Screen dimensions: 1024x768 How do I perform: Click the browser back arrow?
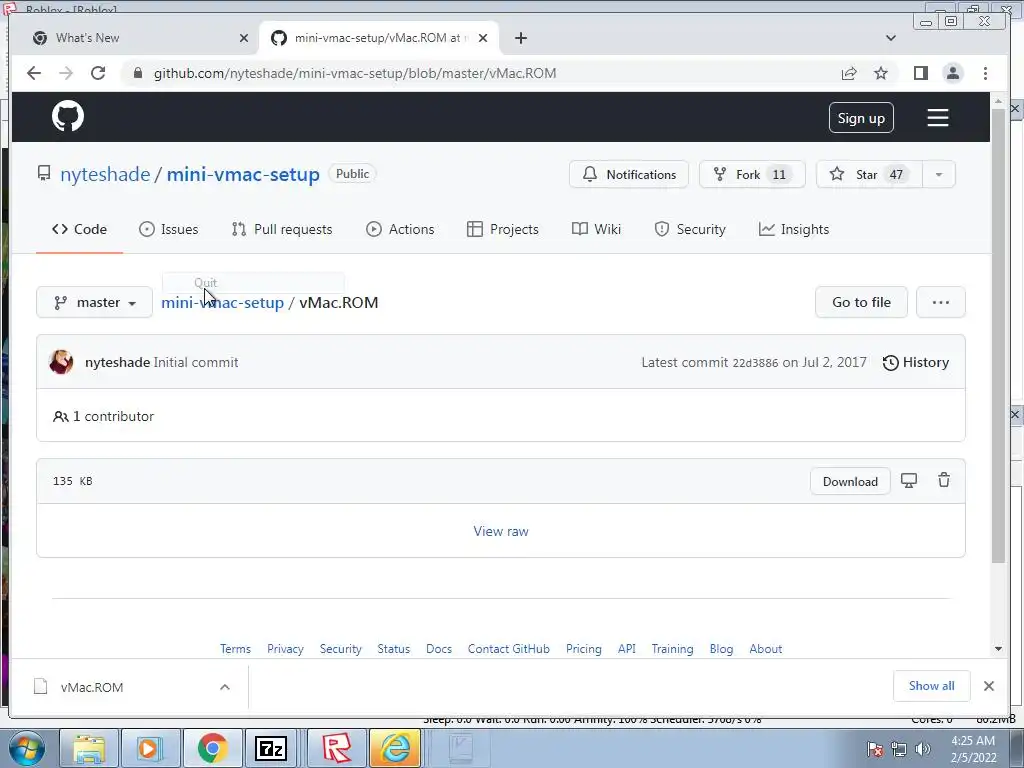(x=34, y=73)
